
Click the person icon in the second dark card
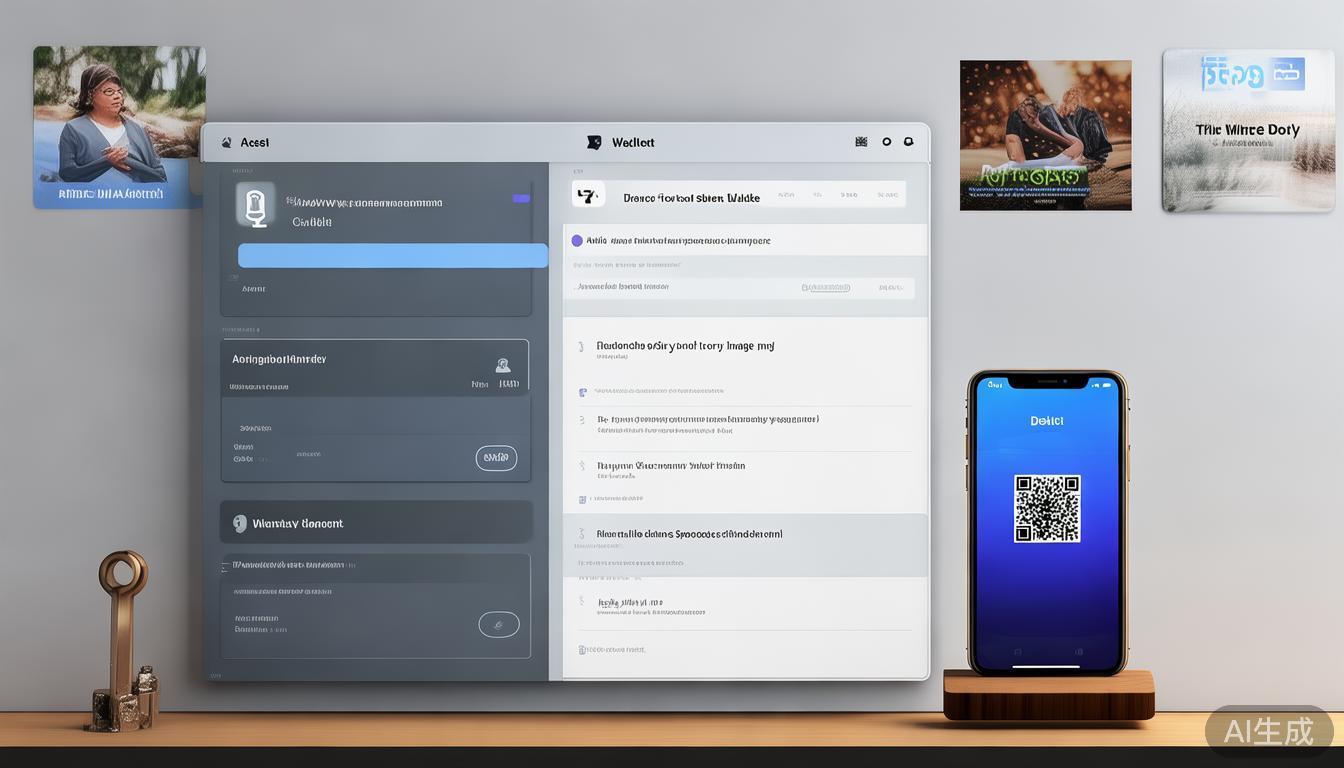coord(503,365)
